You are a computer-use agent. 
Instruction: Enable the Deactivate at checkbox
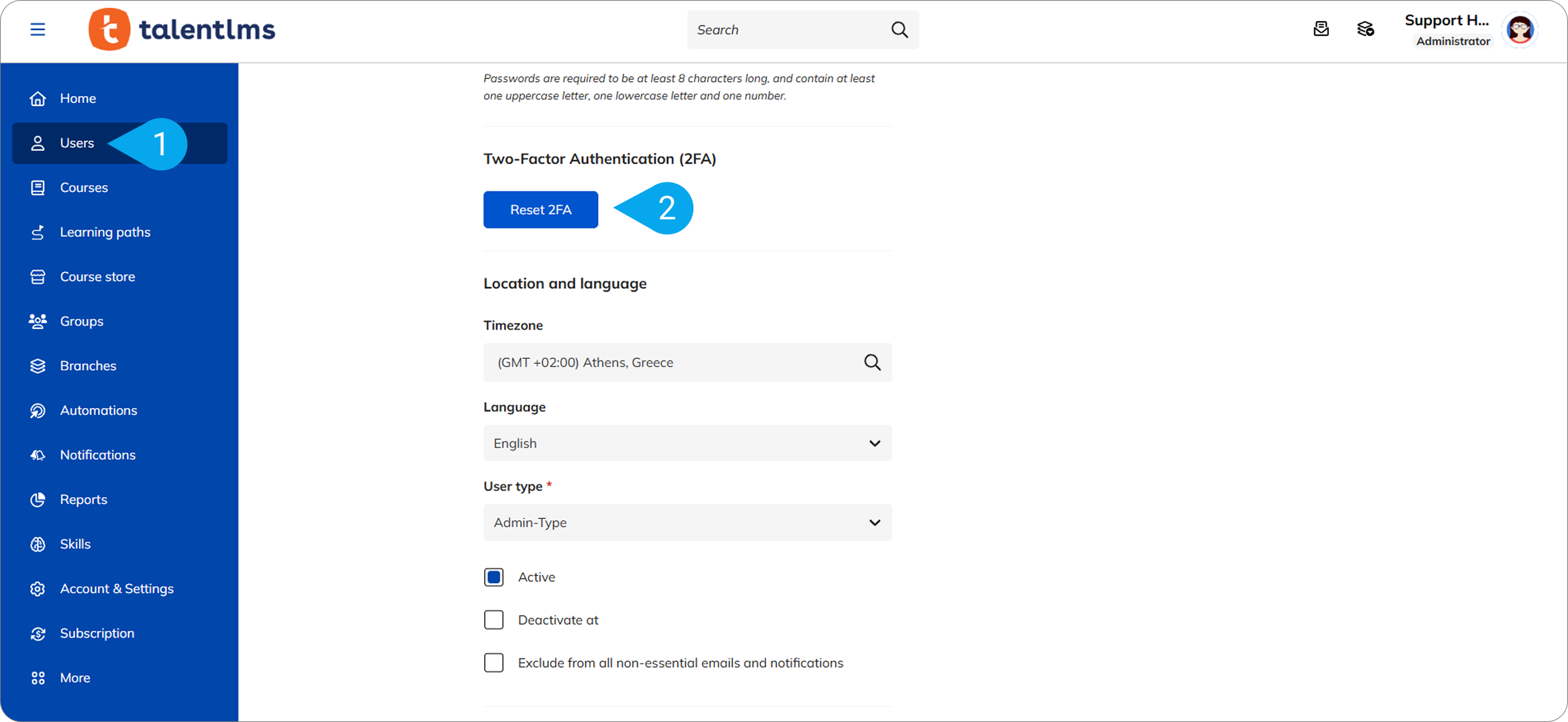click(494, 620)
